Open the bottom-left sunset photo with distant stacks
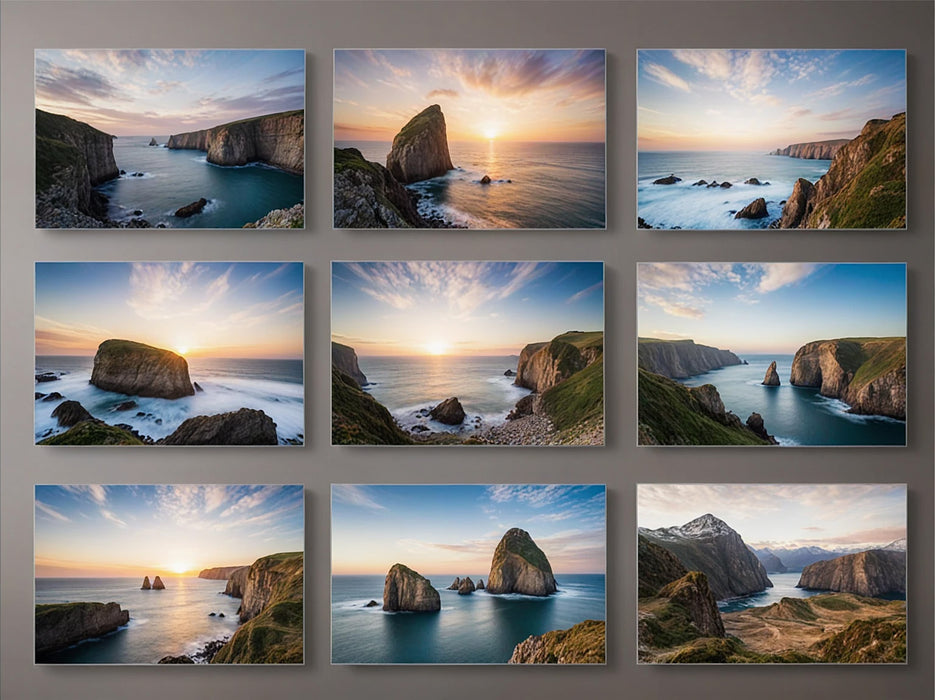This screenshot has width=935, height=700. [169, 573]
